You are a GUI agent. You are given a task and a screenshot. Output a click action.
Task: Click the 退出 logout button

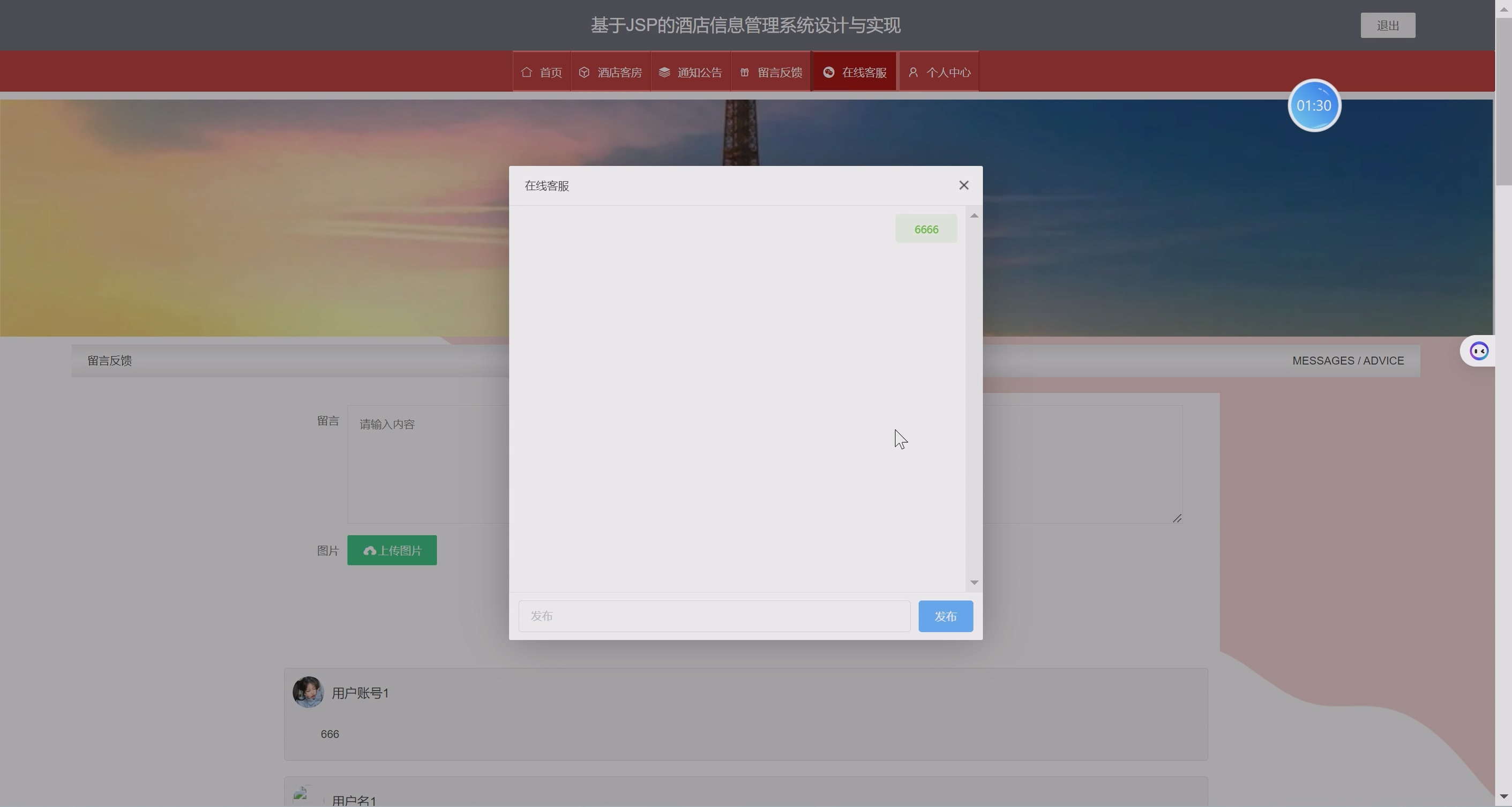(1388, 25)
